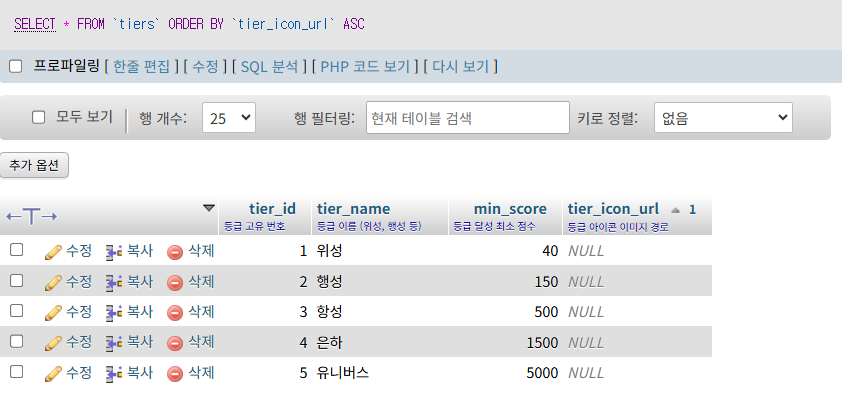Sort by tier_name column header
This screenshot has height=405, width=842.
tap(353, 209)
